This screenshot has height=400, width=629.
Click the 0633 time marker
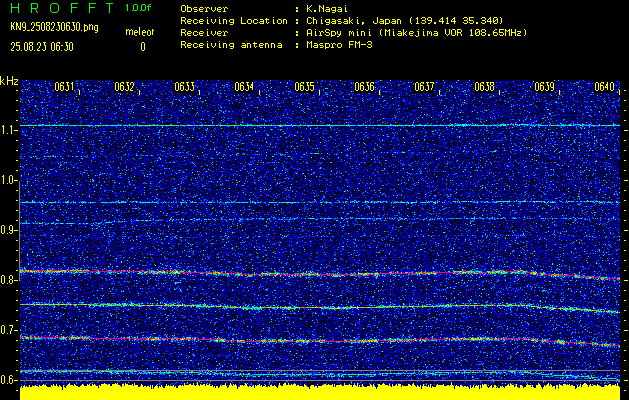coord(185,87)
